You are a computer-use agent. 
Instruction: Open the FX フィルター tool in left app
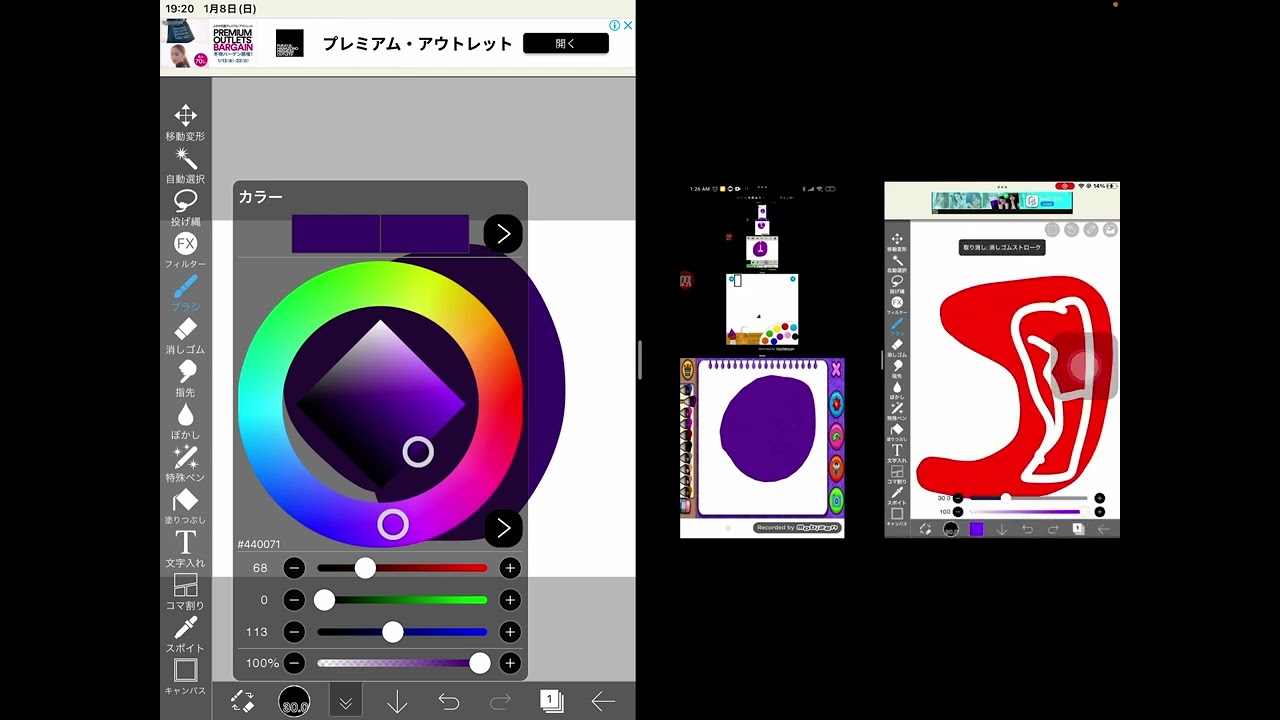[185, 250]
